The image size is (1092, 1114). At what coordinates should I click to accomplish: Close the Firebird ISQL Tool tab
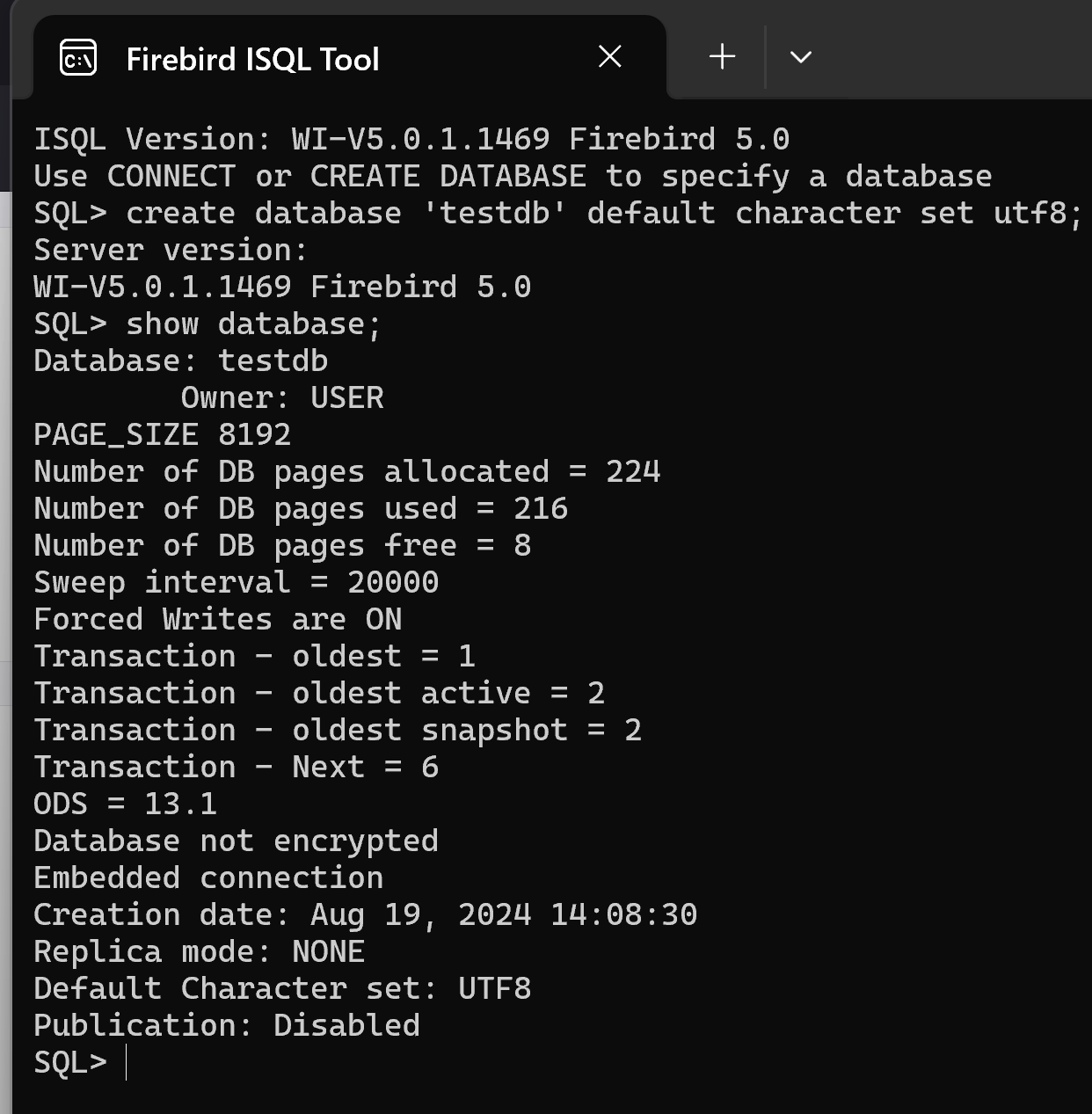(x=609, y=57)
